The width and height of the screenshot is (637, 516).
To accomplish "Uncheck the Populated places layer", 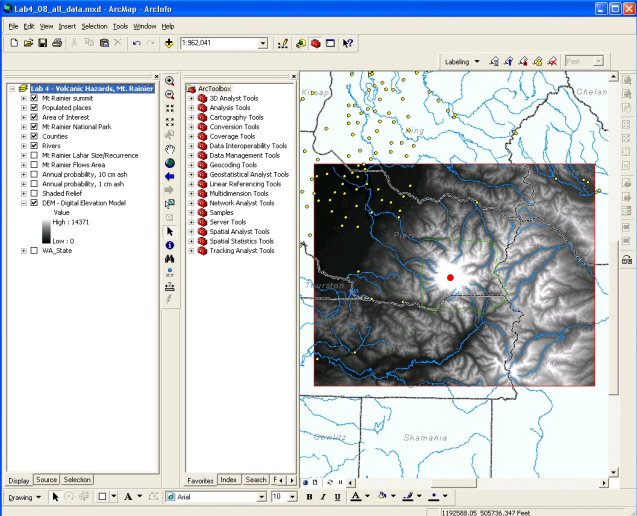I will click(x=34, y=108).
